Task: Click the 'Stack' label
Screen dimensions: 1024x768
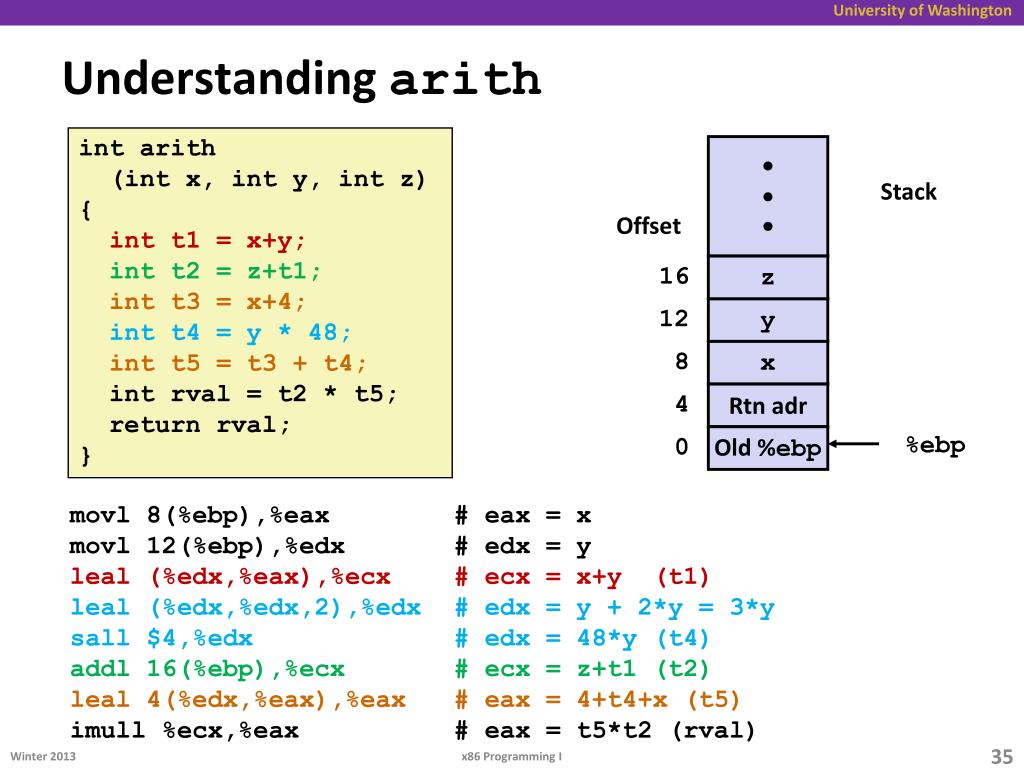Action: (x=908, y=192)
